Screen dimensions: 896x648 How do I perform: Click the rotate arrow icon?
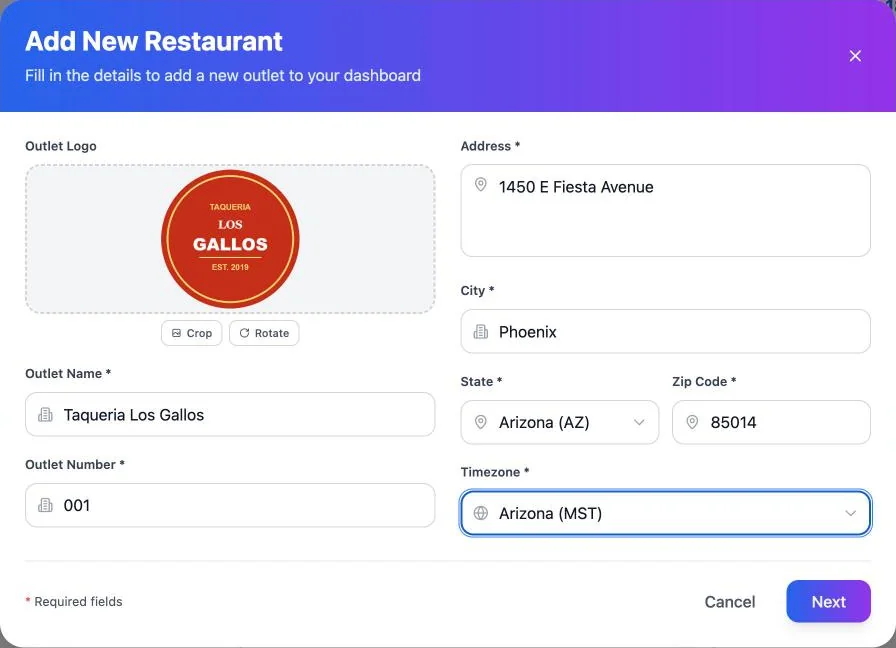click(244, 333)
